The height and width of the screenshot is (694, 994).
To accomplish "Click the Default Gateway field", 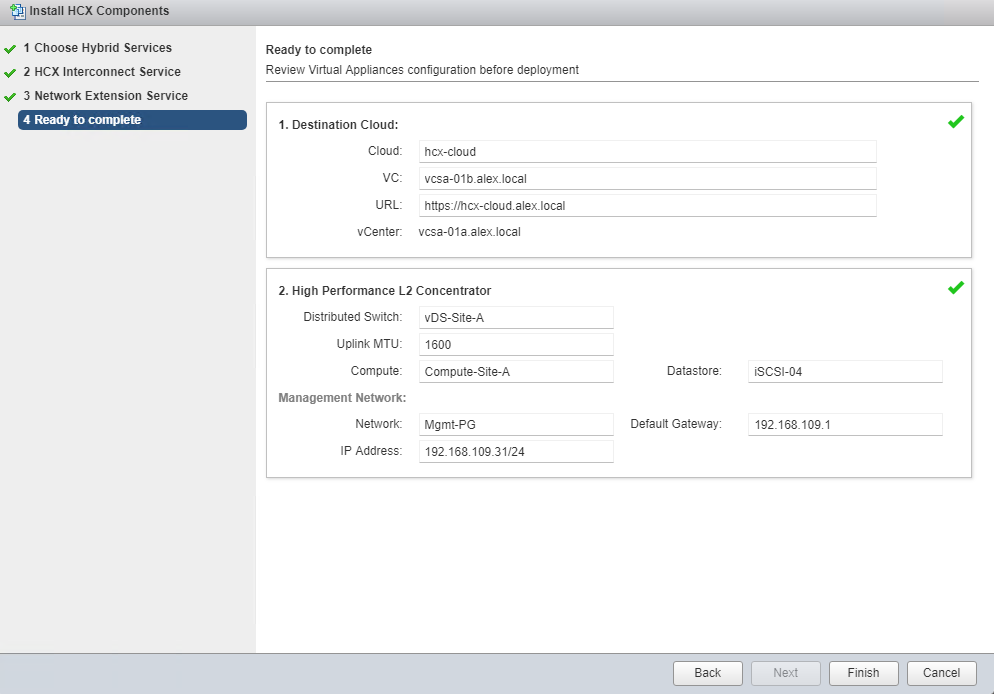I will coord(845,425).
